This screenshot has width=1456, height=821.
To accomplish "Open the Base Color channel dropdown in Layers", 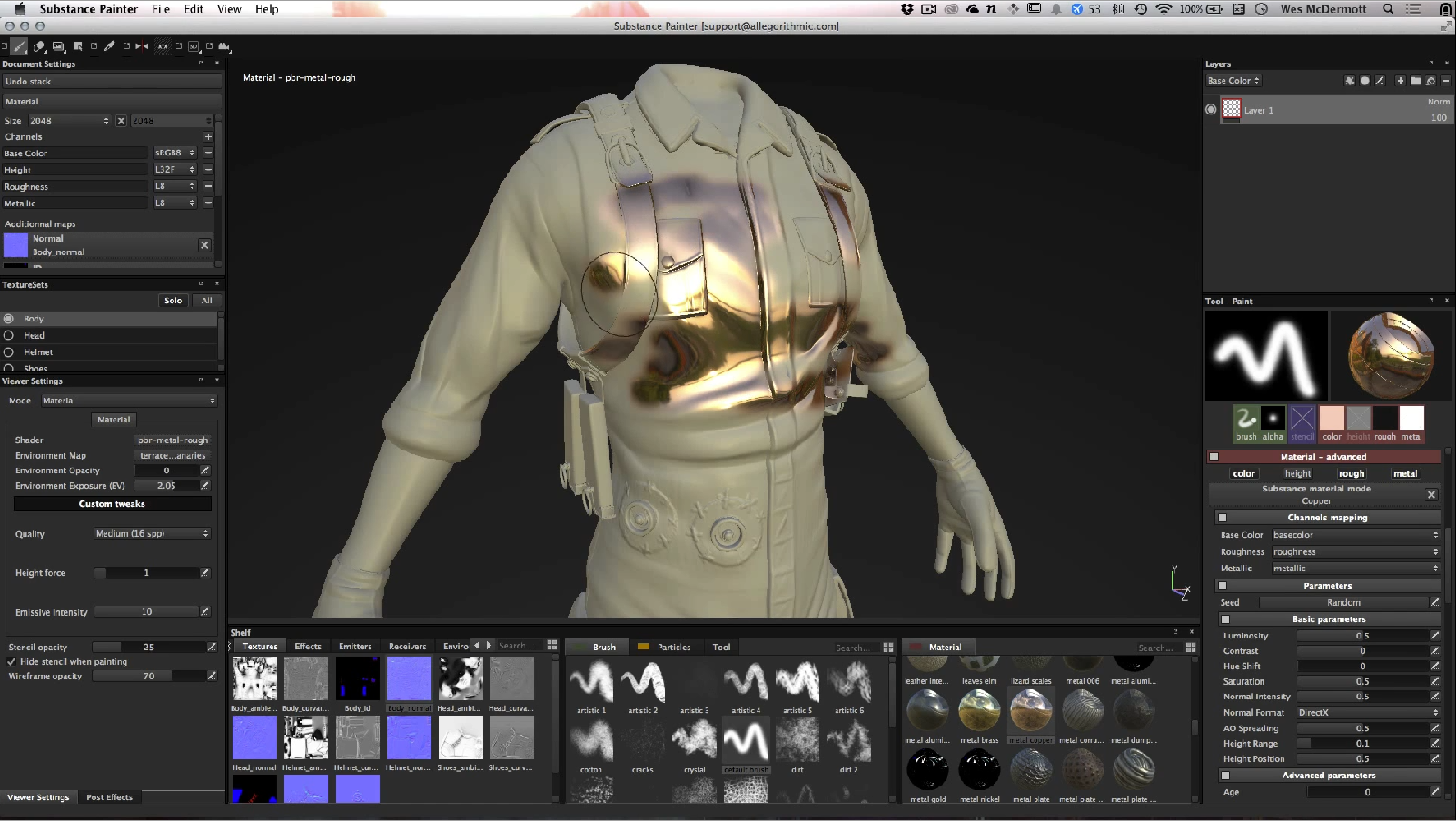I will (1233, 81).
